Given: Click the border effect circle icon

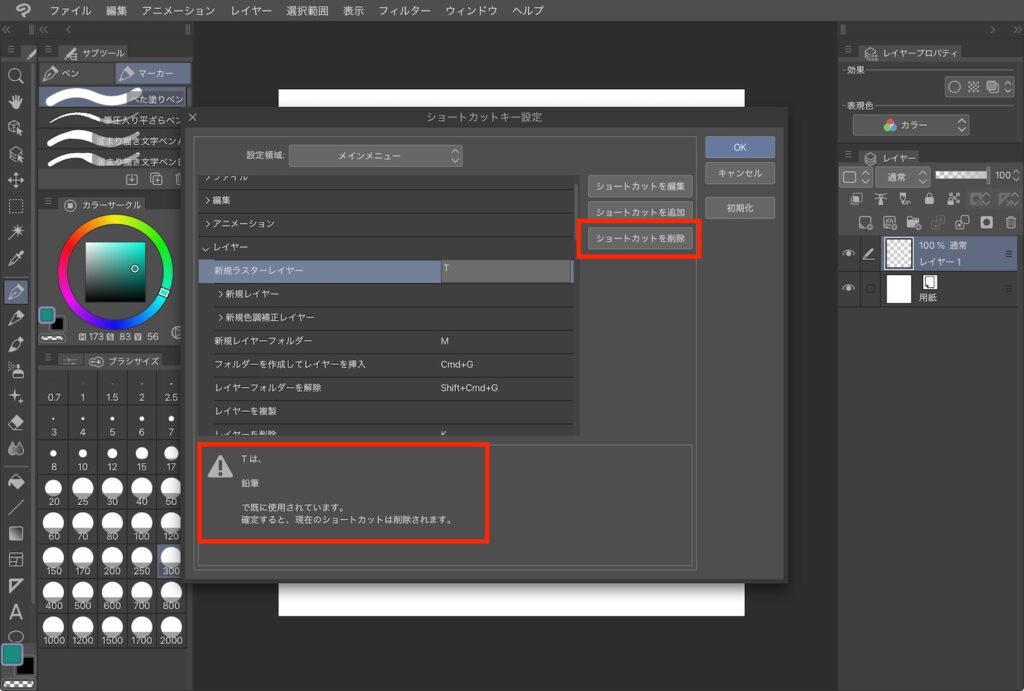Looking at the screenshot, I should (954, 87).
